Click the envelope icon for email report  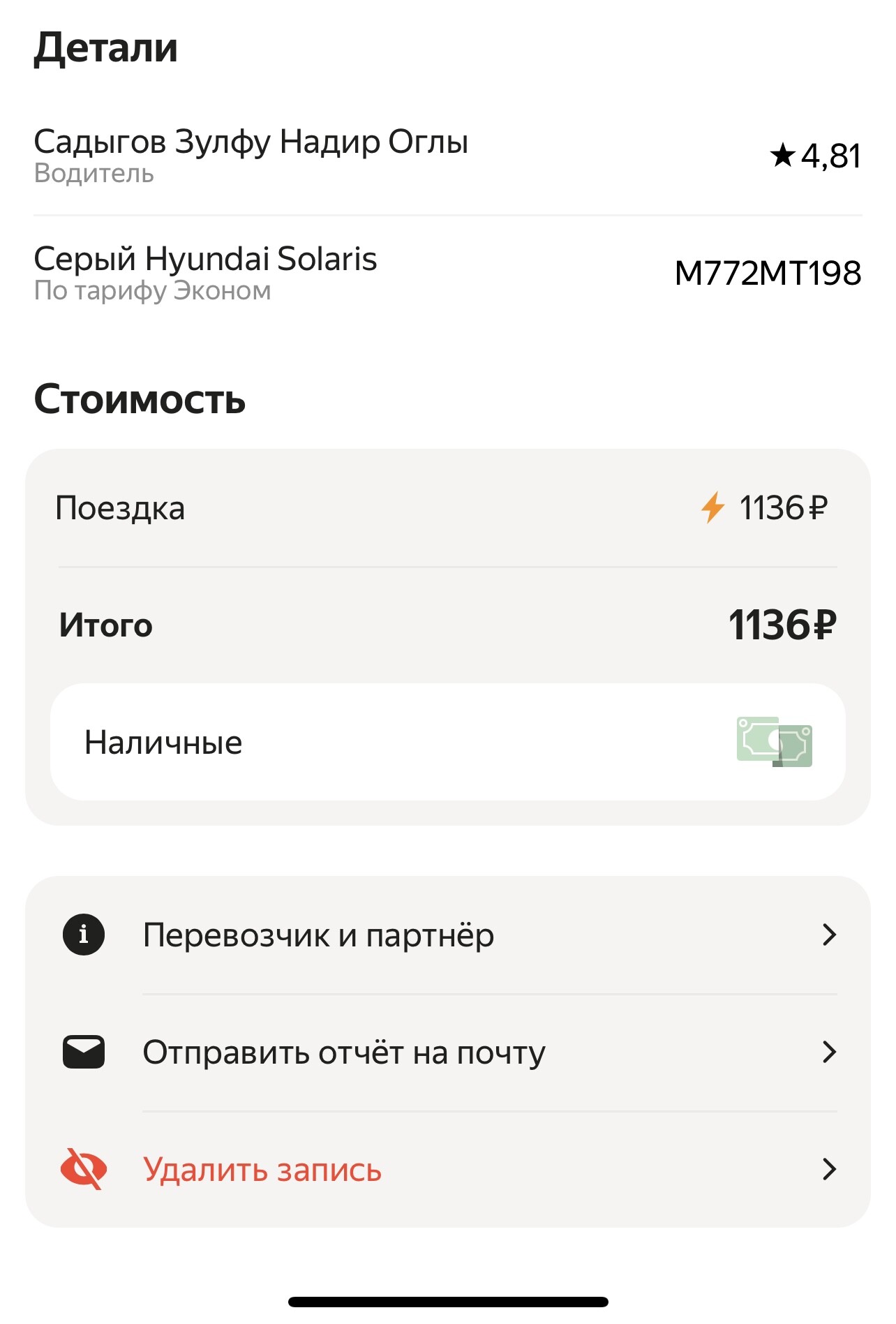(83, 1052)
